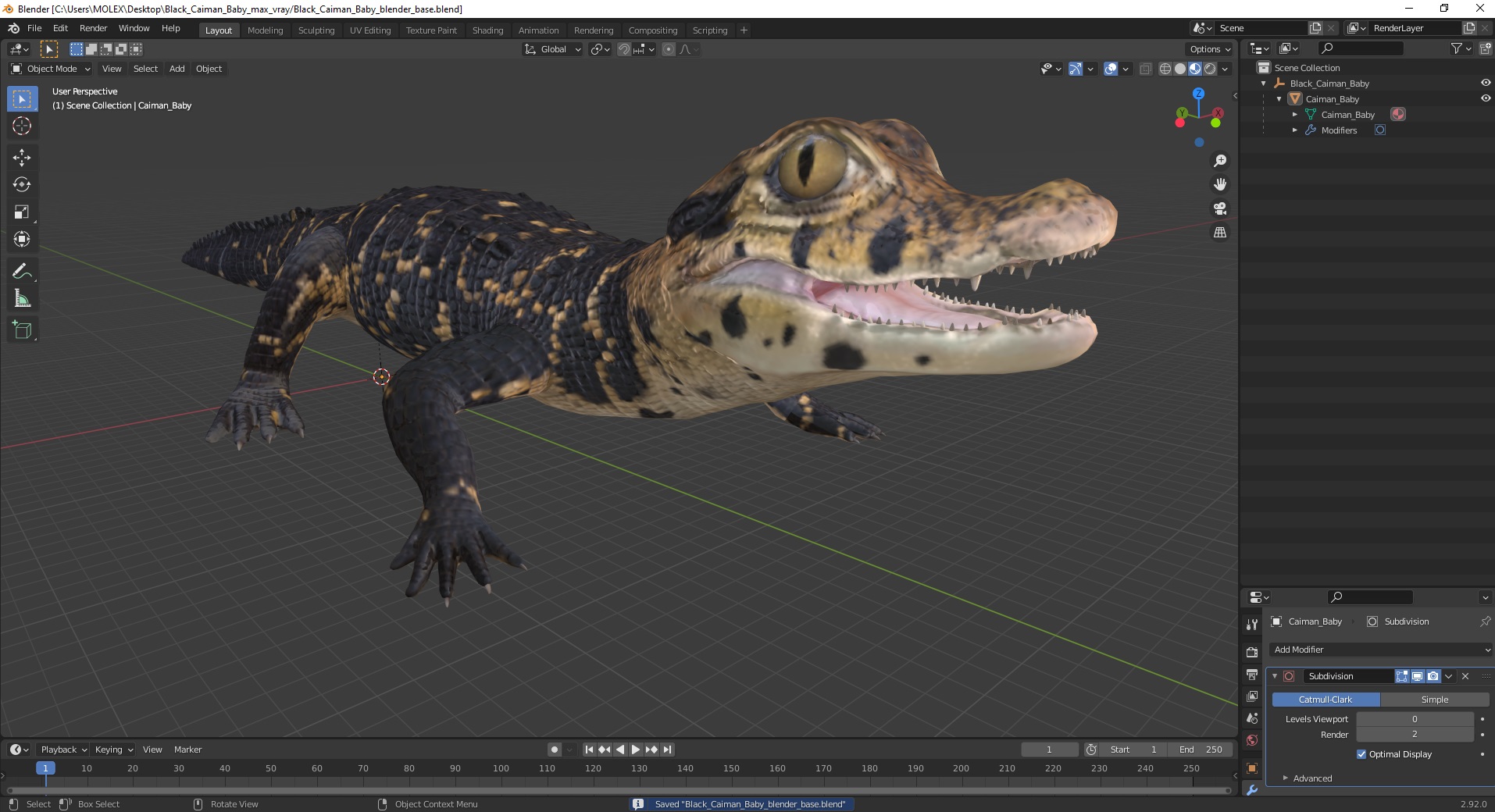Screen dimensions: 1495x812
Task: Click the Z axis on the navigation gizmo
Action: [1198, 93]
